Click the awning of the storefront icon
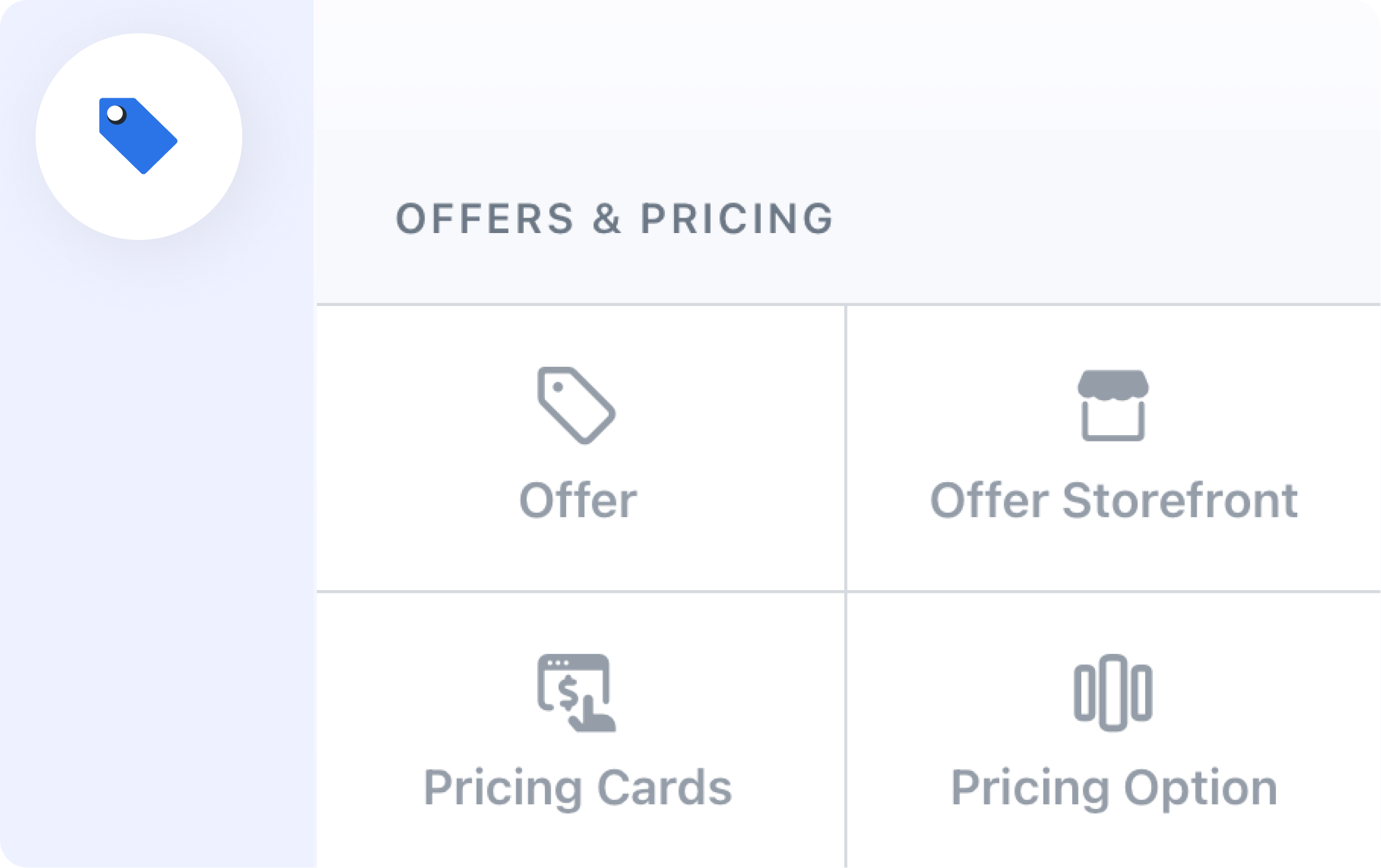 coord(1113,385)
